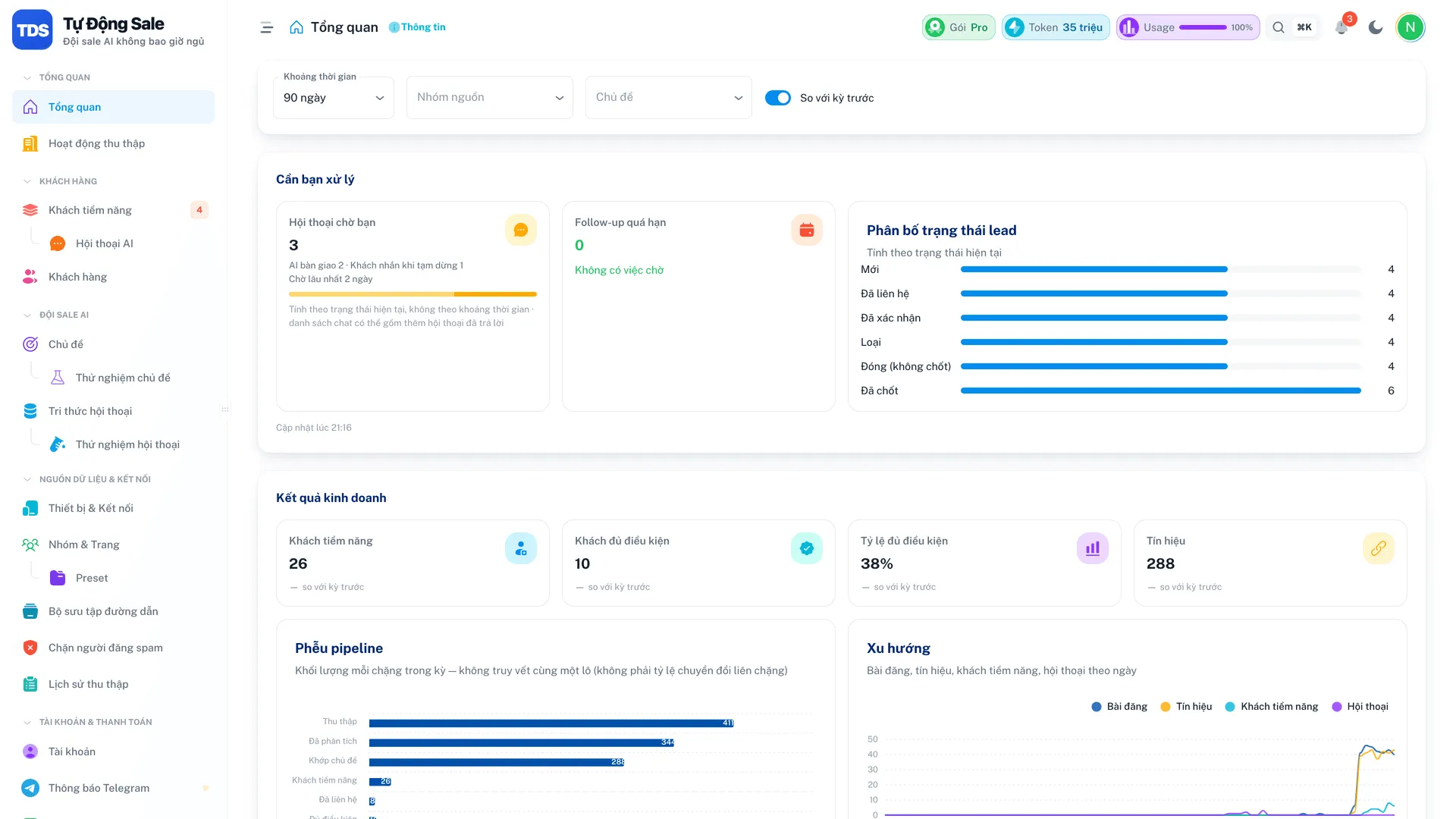Click the flask icon for Thử nghiệm chủ đề
This screenshot has width=1456, height=819.
58,378
